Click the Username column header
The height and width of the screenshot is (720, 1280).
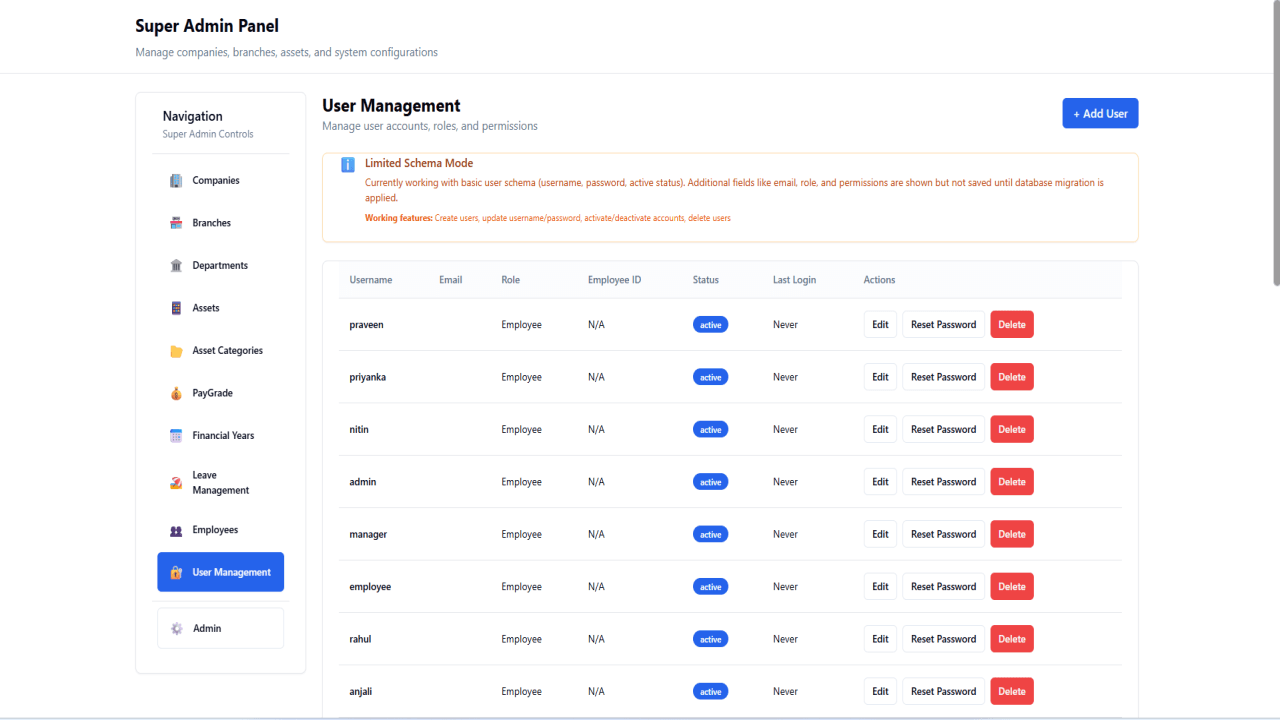(371, 280)
